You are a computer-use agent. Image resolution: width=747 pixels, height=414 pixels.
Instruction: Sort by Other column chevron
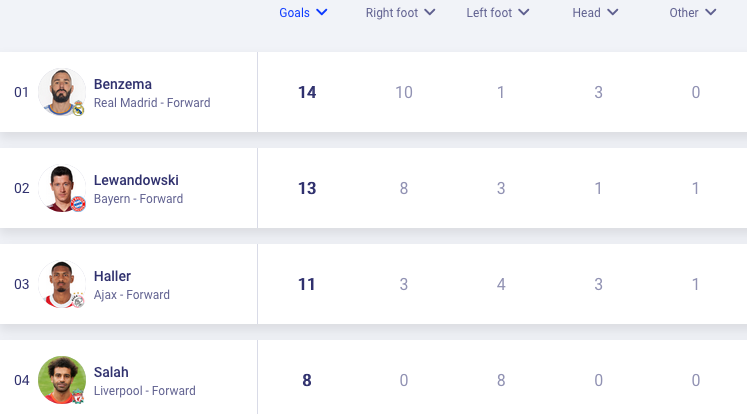pyautogui.click(x=711, y=13)
